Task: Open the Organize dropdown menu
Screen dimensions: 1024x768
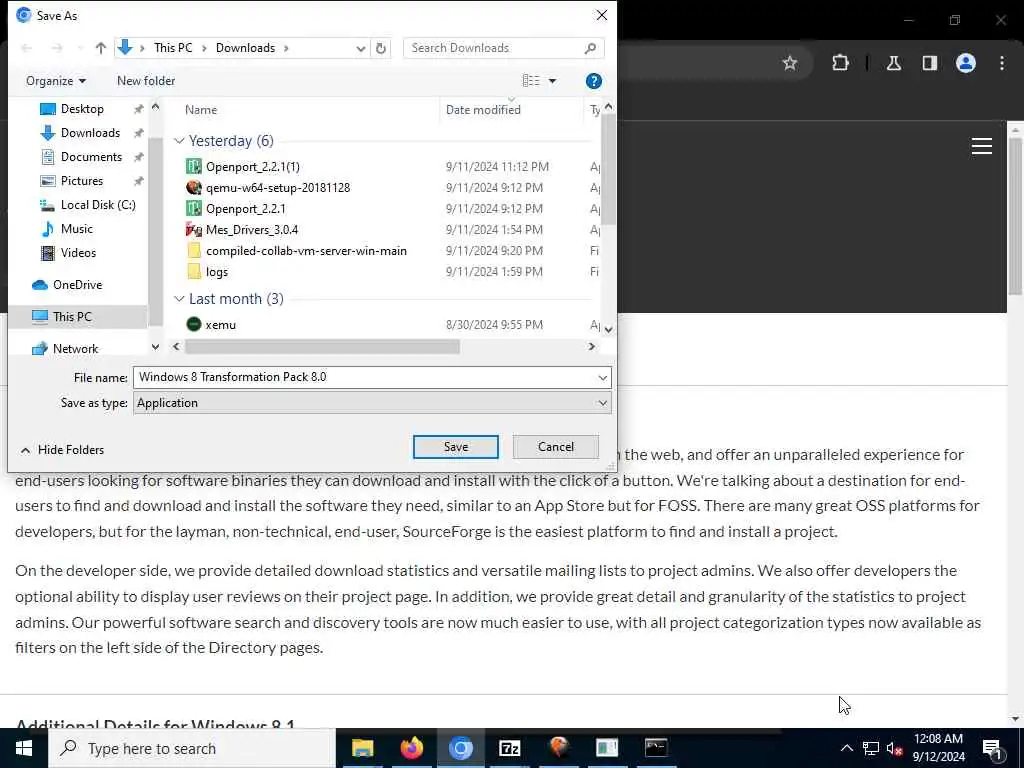Action: (x=56, y=81)
